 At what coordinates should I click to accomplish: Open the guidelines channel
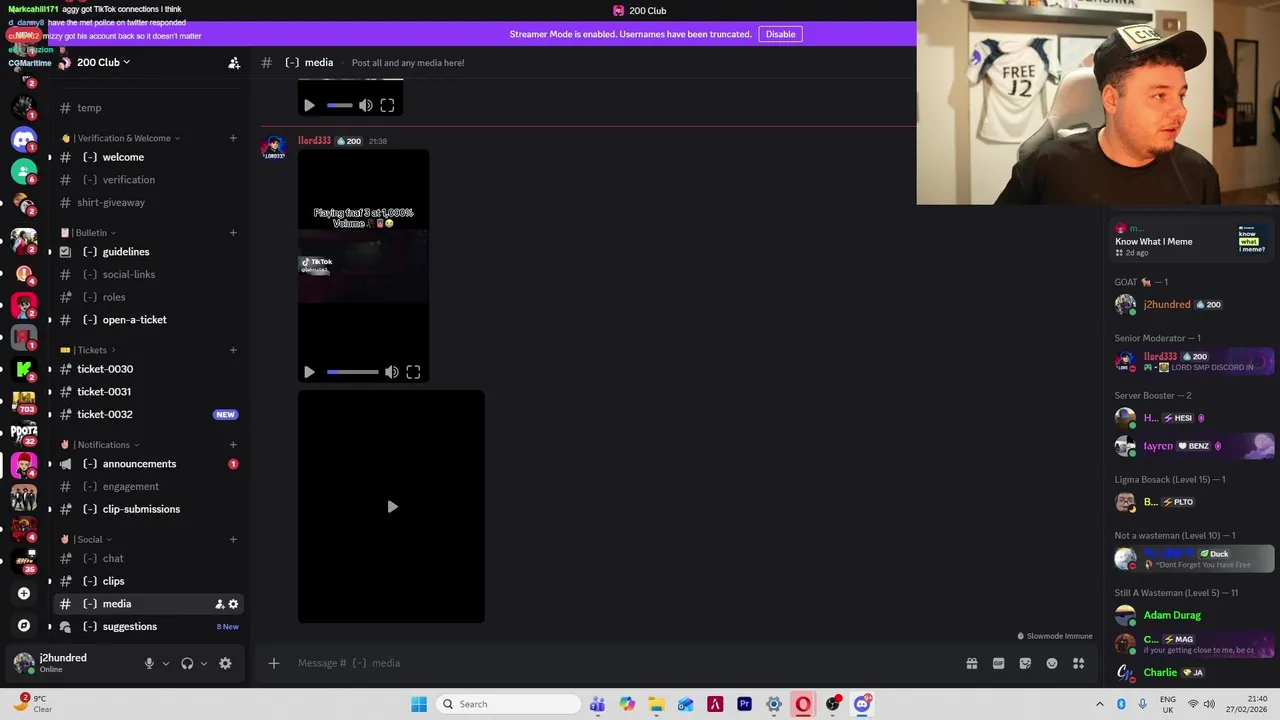coord(149,252)
